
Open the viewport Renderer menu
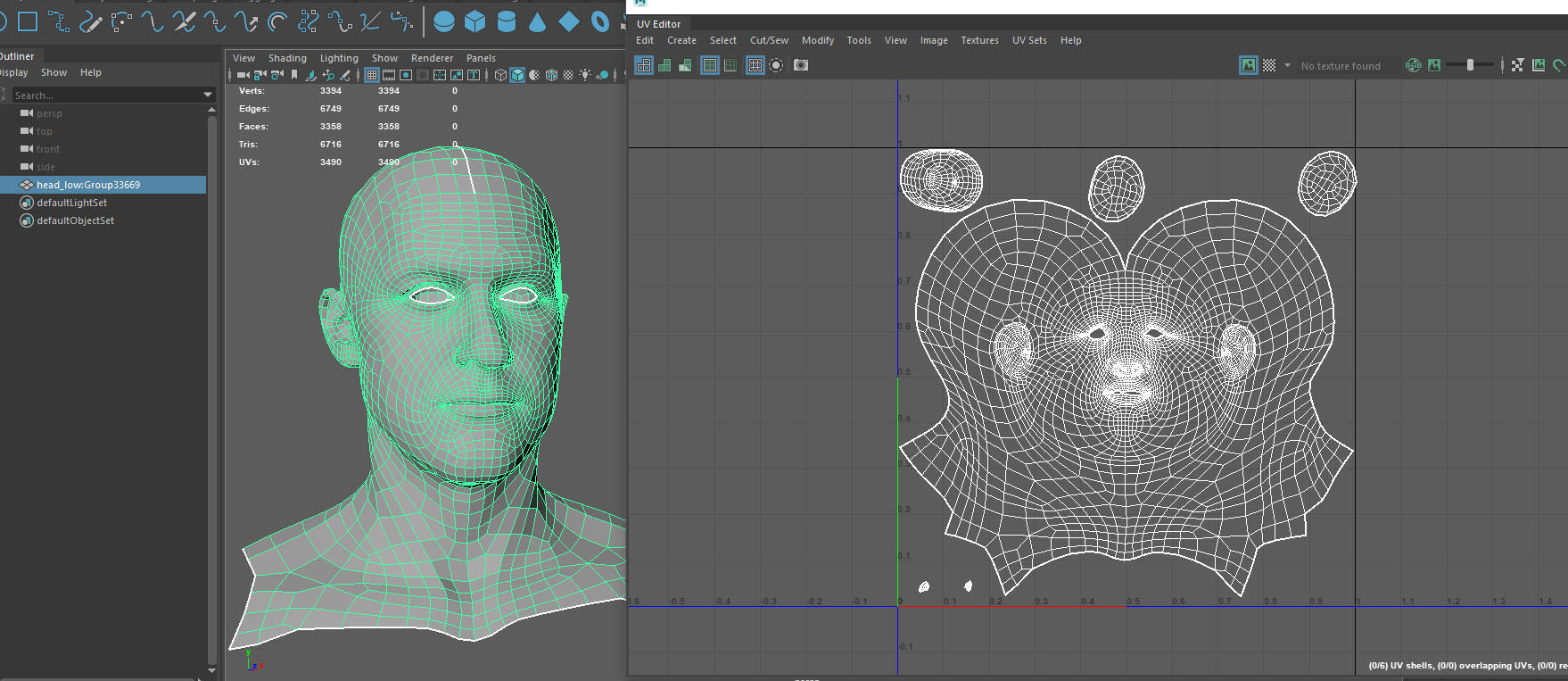(432, 58)
